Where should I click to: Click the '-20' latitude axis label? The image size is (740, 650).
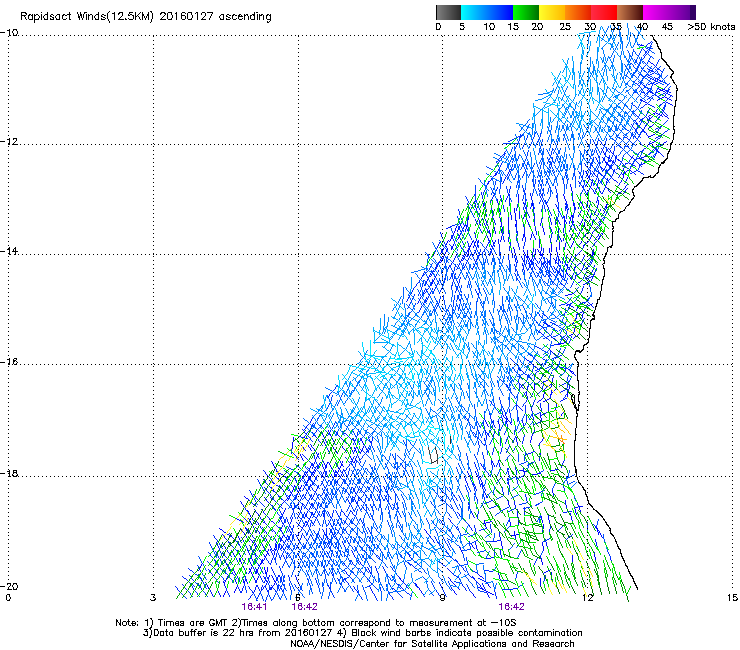(x=9, y=586)
